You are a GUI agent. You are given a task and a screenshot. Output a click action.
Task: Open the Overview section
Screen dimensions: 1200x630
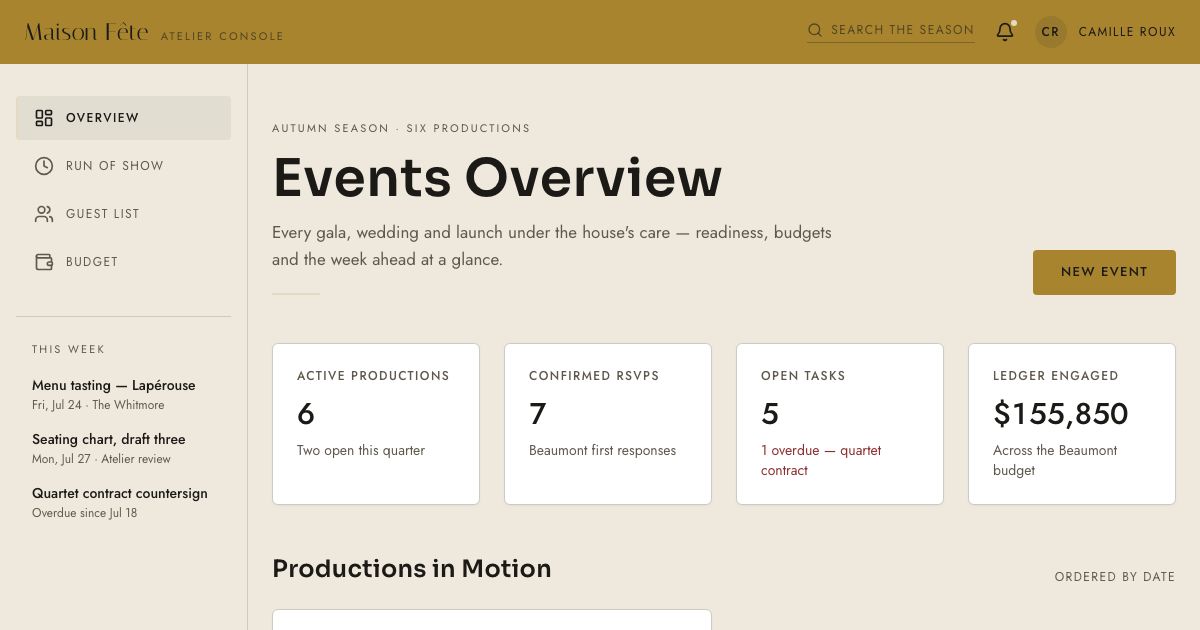(x=123, y=118)
